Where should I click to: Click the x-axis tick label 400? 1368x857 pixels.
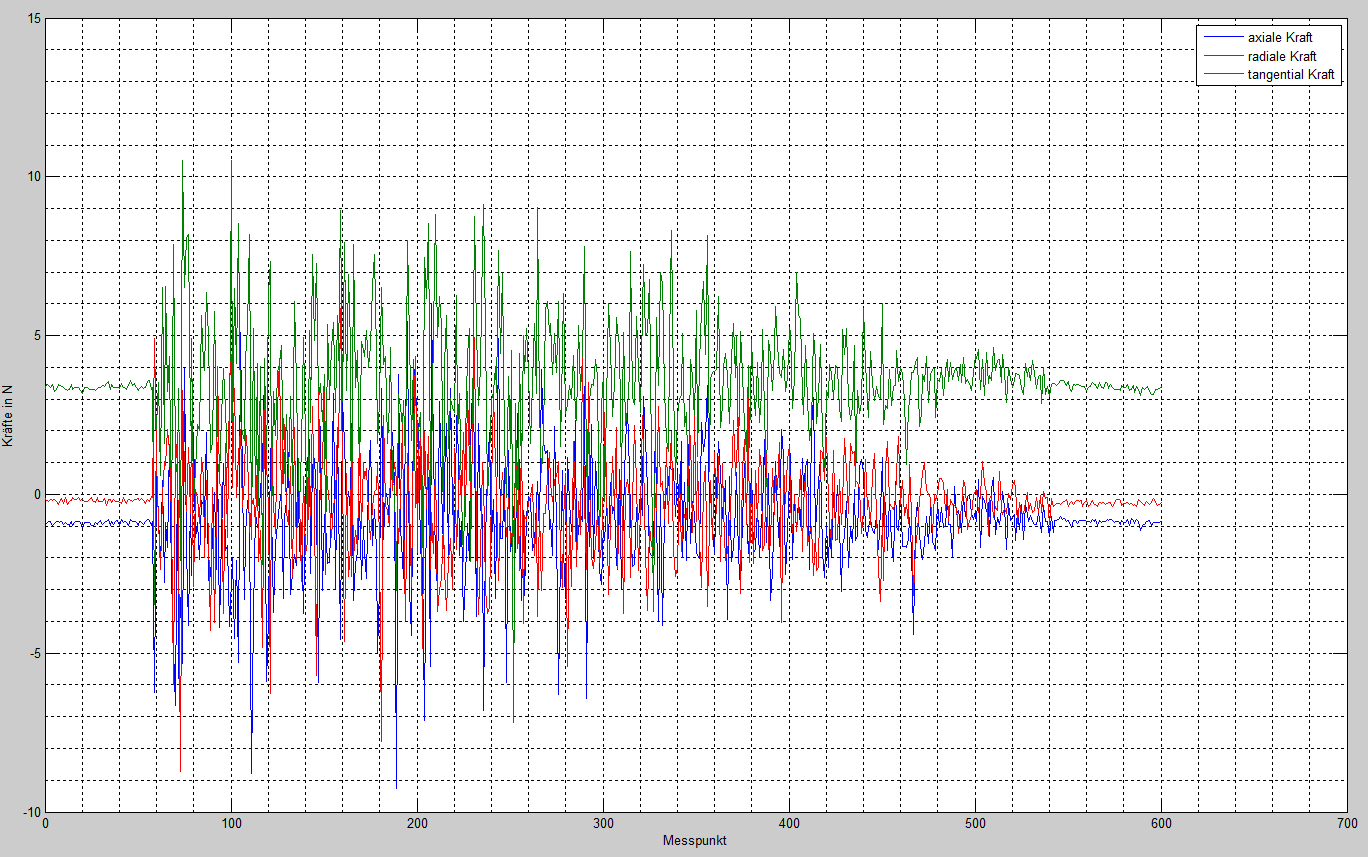(789, 824)
